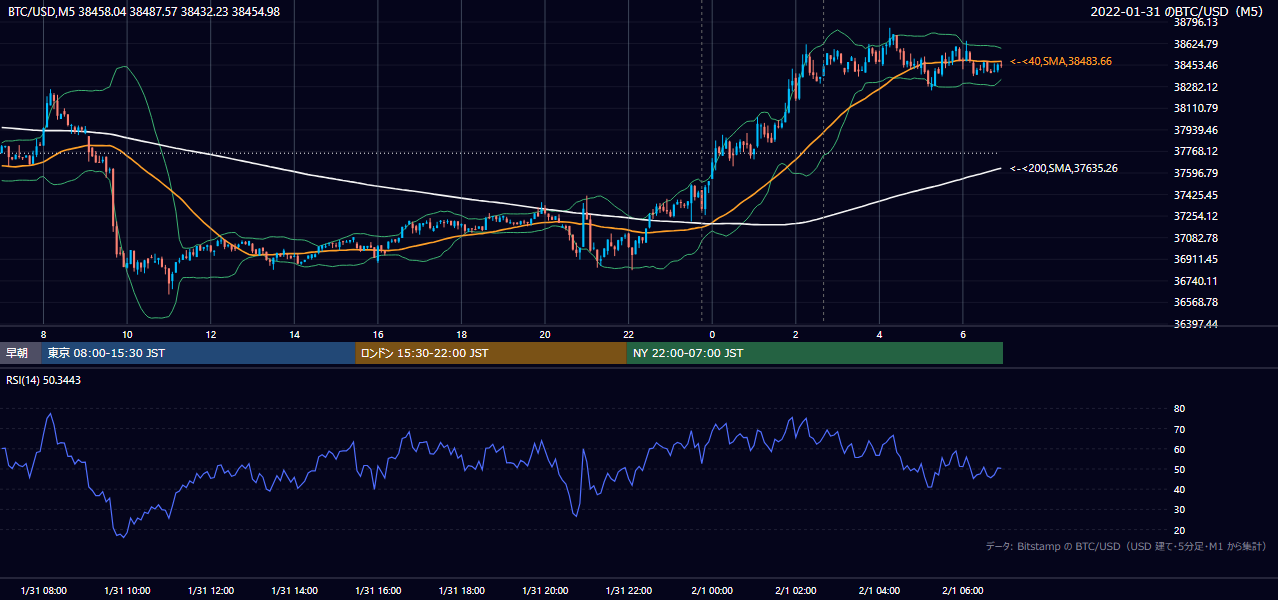1278x600 pixels.
Task: Click the 1/31 18:00 time label
Action: 461,591
